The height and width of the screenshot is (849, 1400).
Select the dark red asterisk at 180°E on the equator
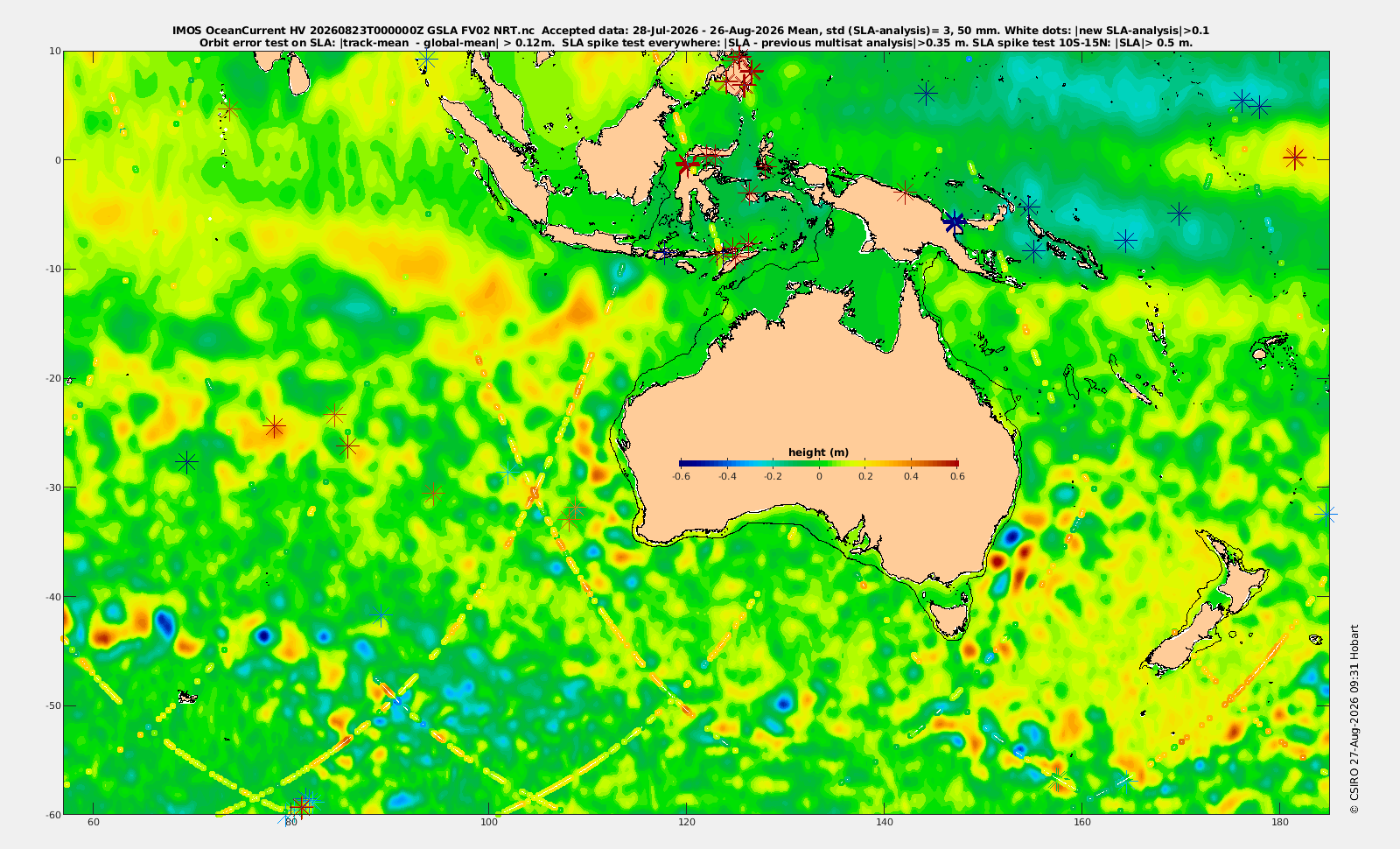(1295, 158)
